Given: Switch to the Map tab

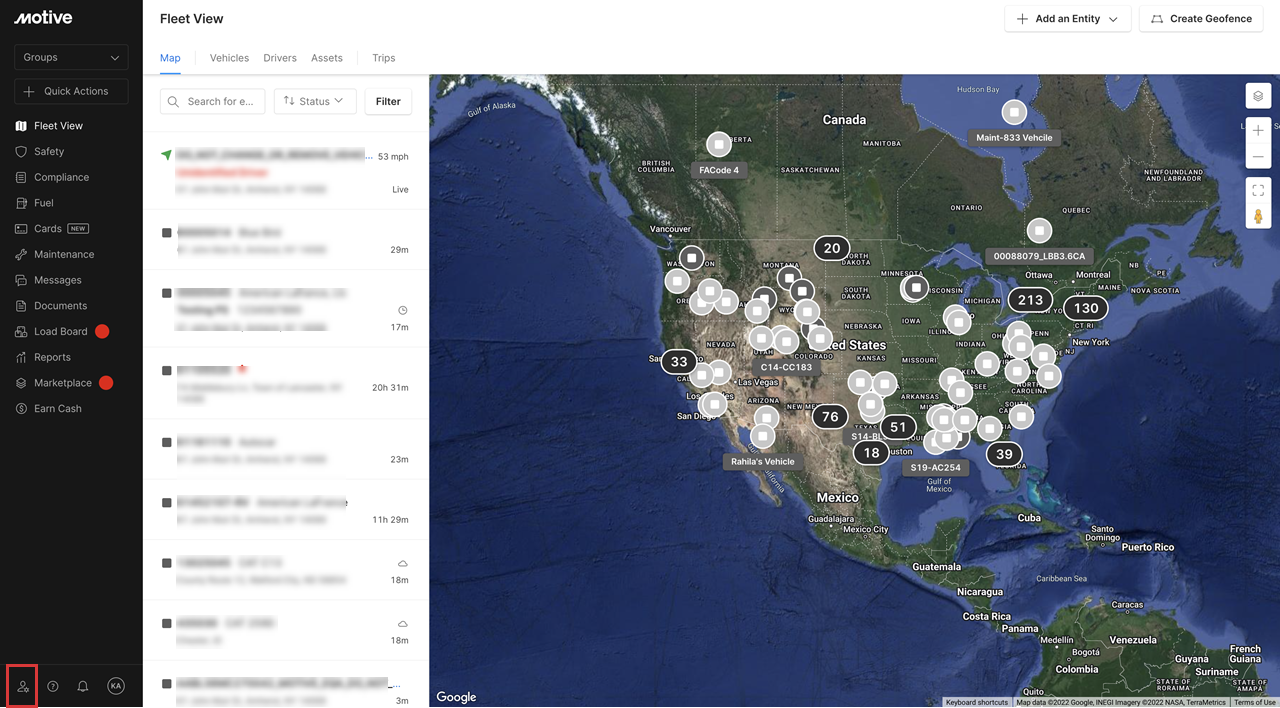Looking at the screenshot, I should pyautogui.click(x=170, y=58).
